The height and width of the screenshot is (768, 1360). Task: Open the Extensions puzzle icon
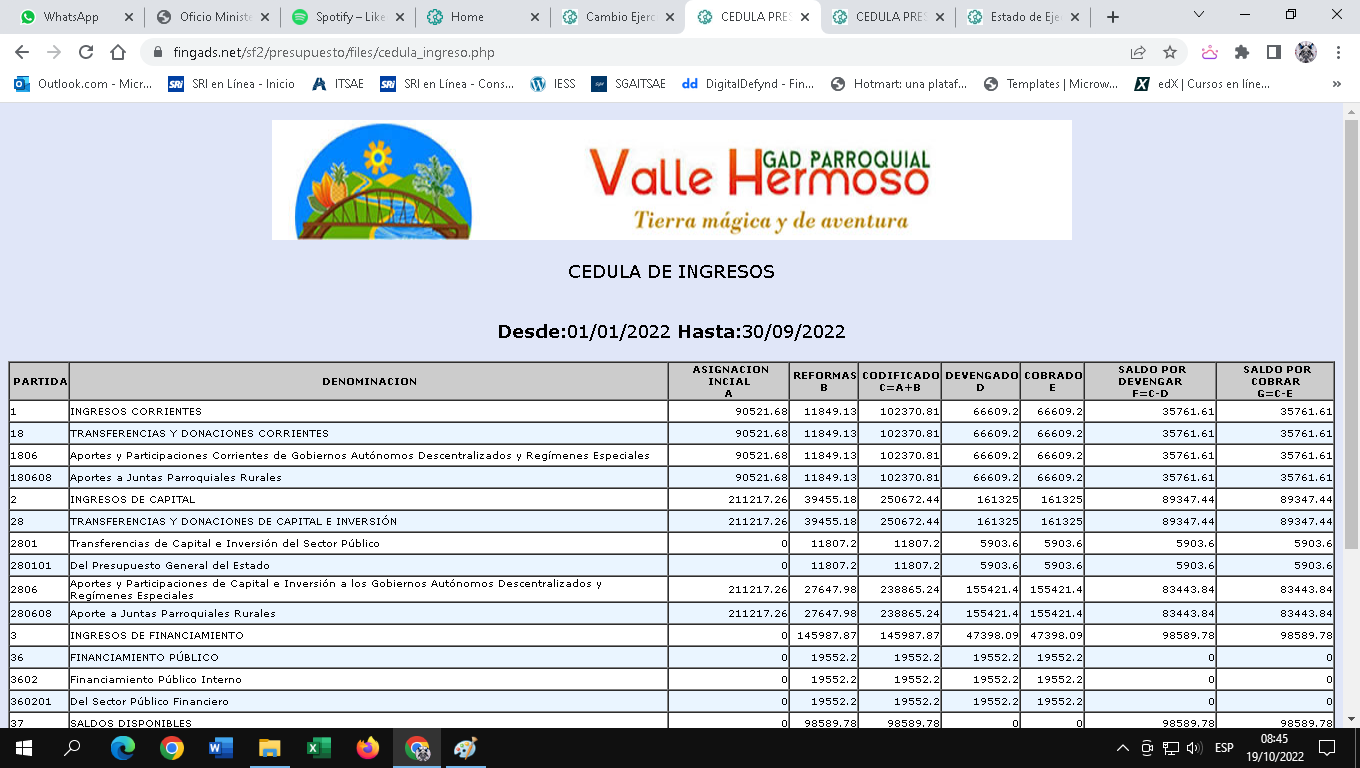[x=1242, y=53]
